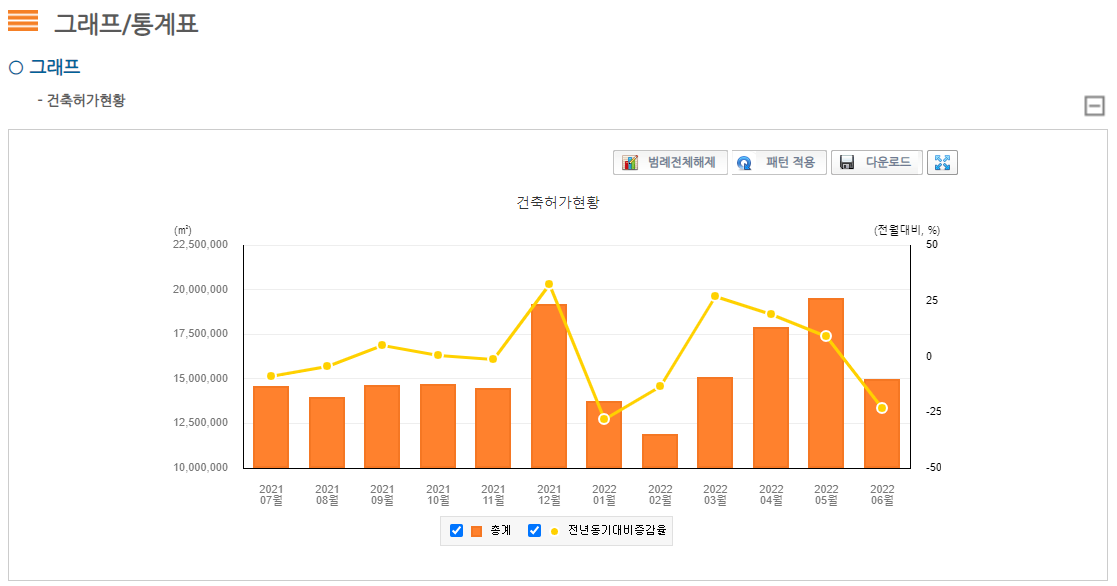The width and height of the screenshot is (1117, 586).
Task: Click the 패턴 적용 button
Action: [779, 162]
